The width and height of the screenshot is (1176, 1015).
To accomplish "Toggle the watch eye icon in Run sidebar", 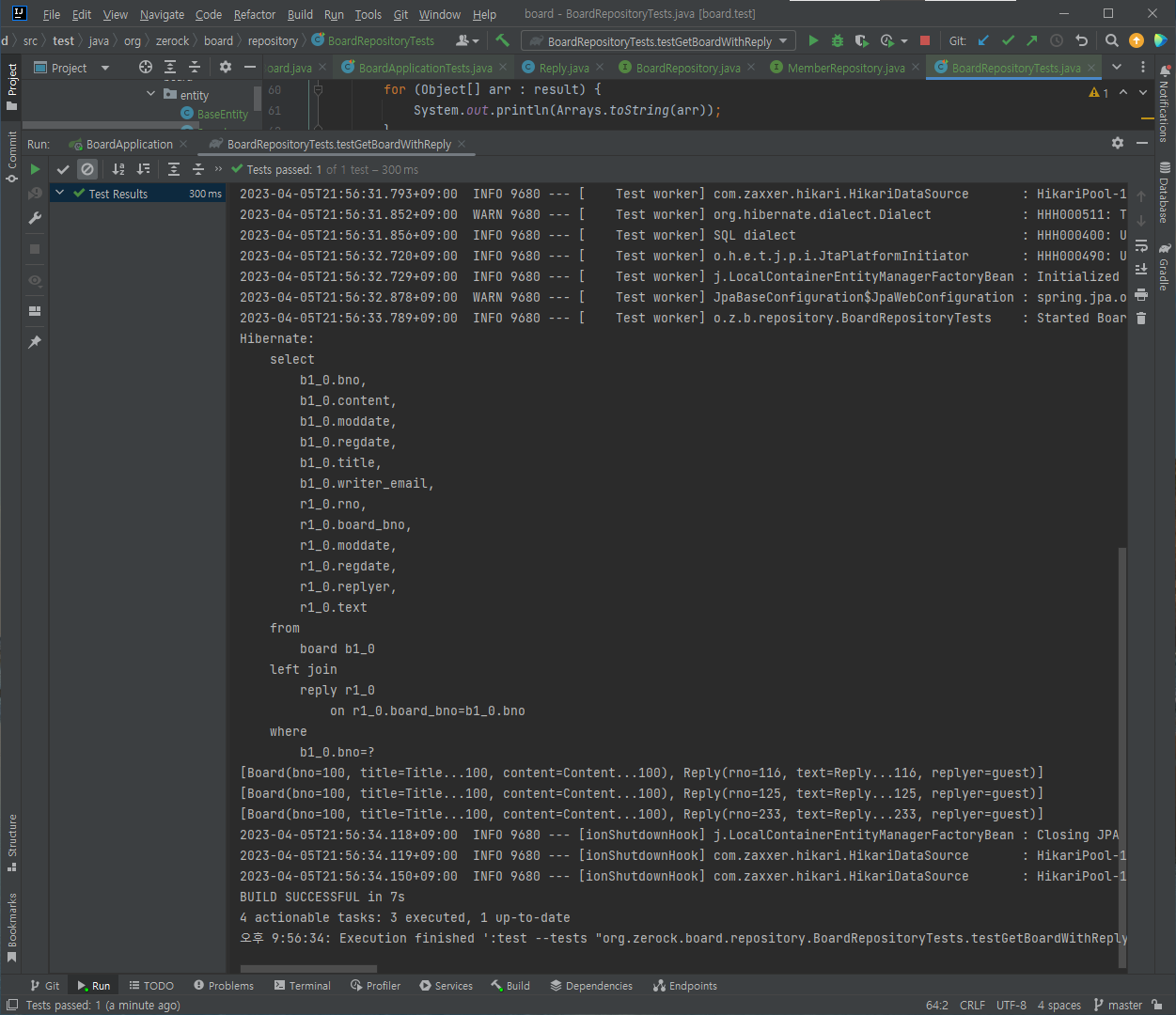I will pyautogui.click(x=35, y=280).
